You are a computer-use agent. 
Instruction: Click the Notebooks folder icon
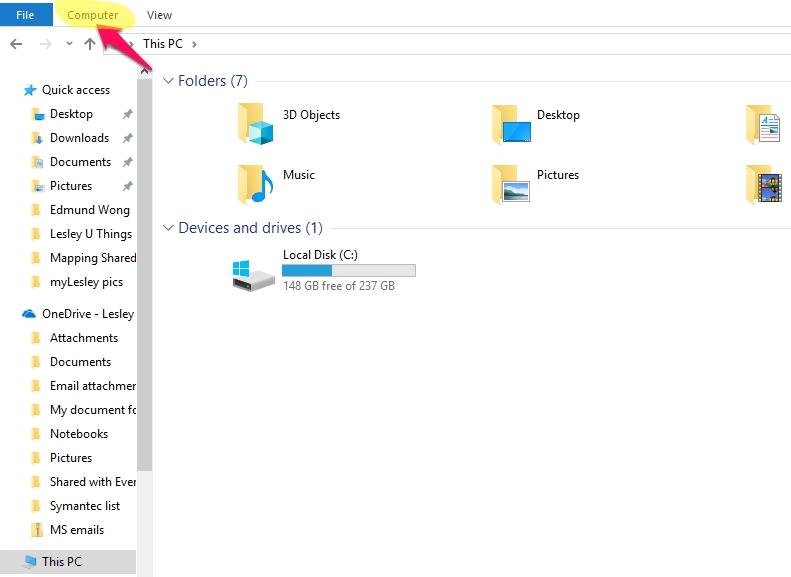(x=36, y=434)
